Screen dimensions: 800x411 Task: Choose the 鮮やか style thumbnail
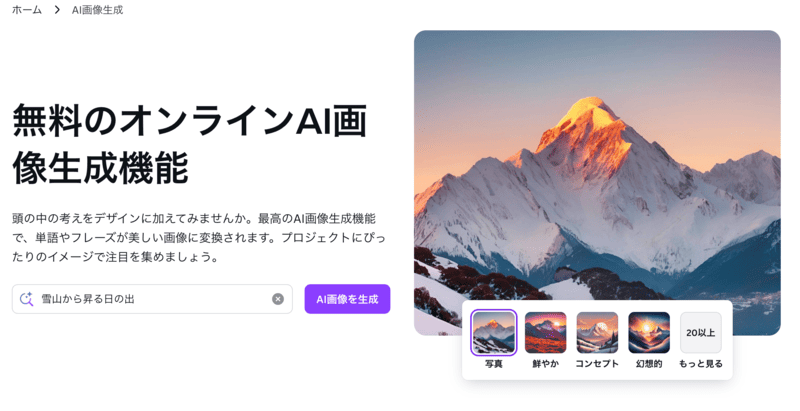click(x=545, y=332)
